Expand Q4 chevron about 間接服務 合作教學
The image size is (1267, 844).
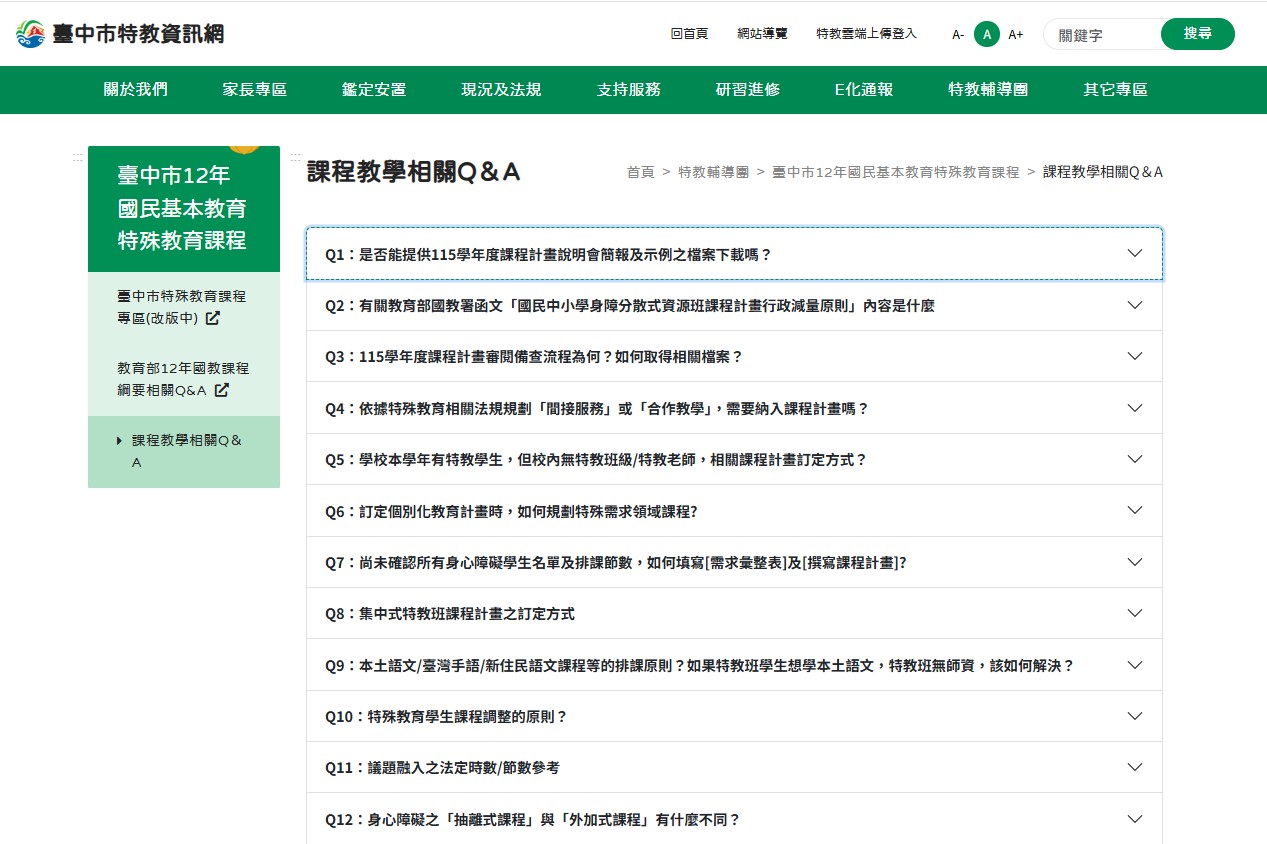1134,408
